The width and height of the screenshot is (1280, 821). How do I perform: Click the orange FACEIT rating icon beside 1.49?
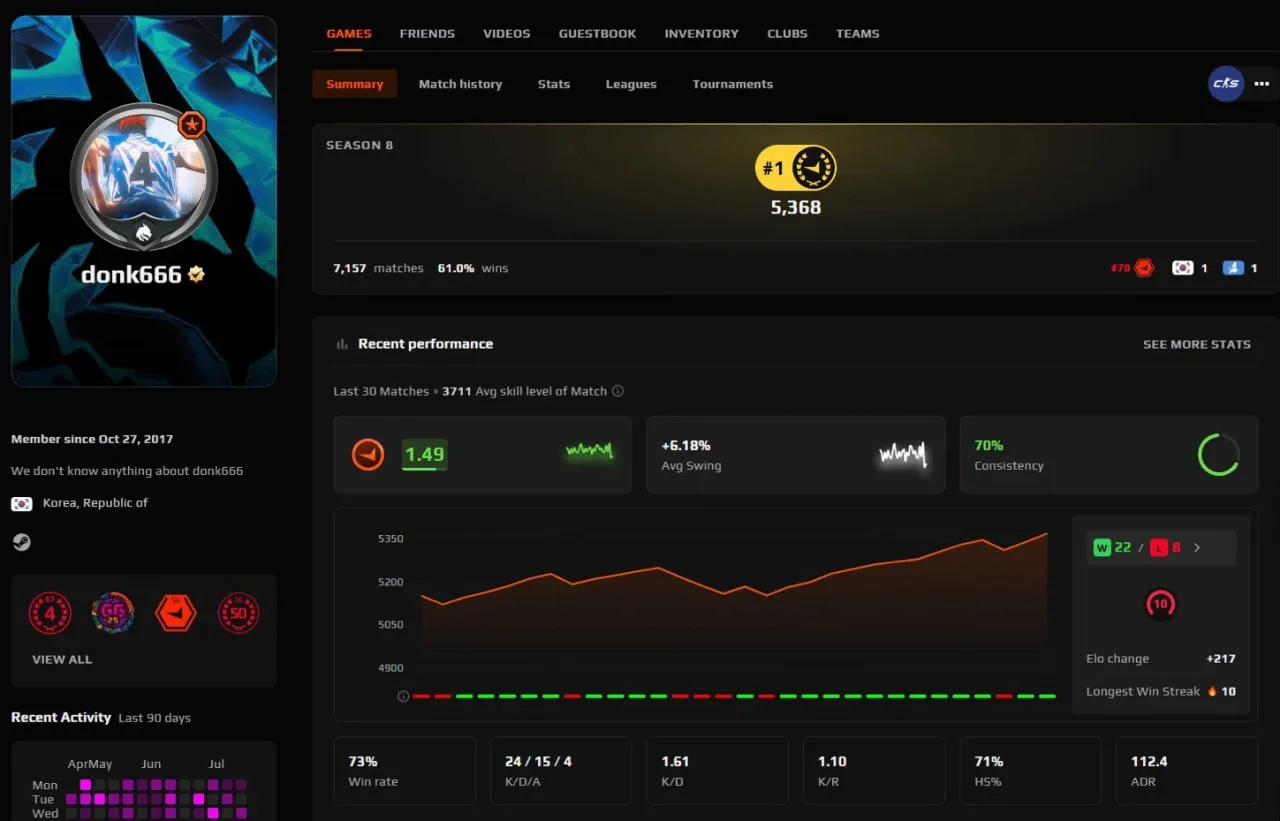click(368, 455)
